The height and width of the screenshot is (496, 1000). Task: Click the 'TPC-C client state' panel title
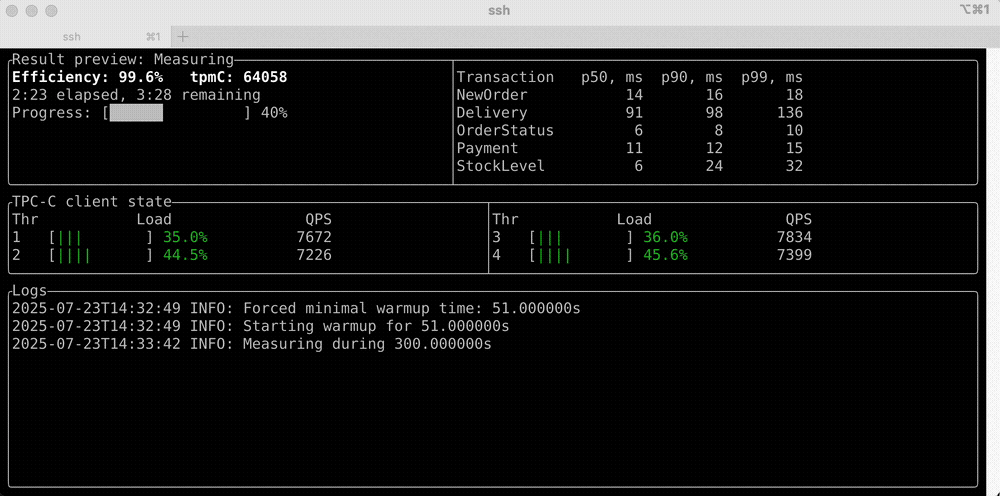click(x=92, y=201)
